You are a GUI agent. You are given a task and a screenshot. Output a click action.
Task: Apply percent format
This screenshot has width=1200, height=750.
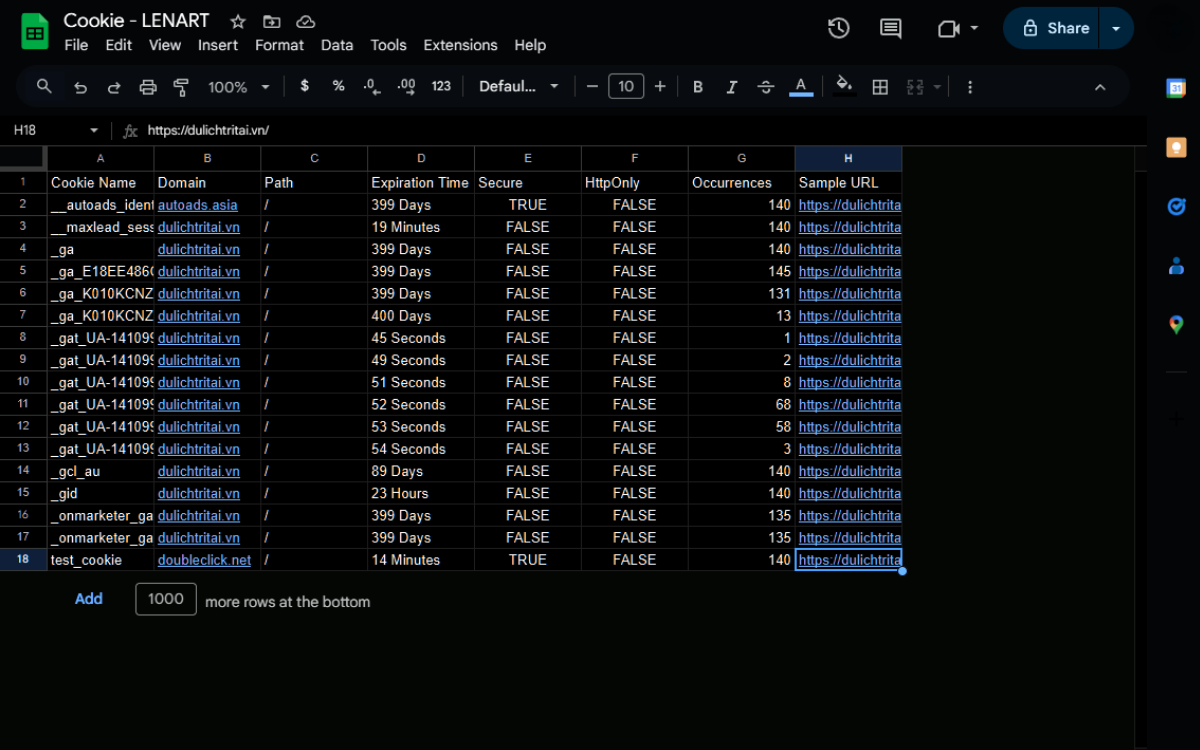[338, 86]
